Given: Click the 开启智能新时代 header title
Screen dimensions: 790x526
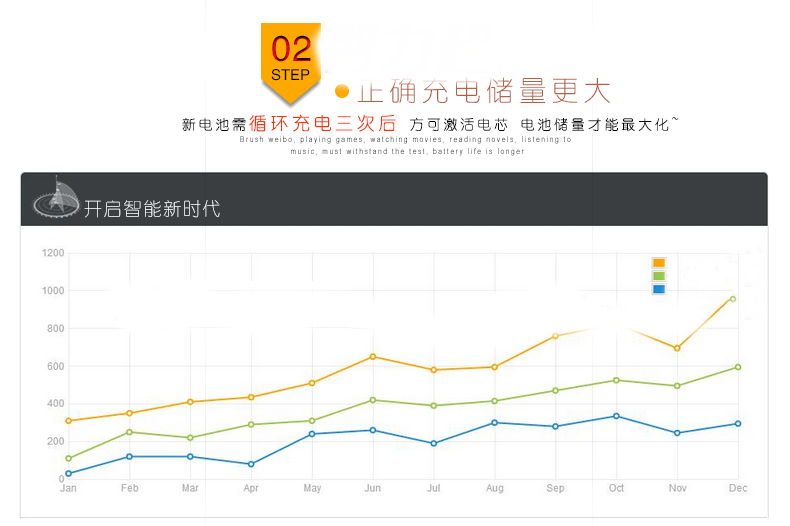Looking at the screenshot, I should point(152,209).
